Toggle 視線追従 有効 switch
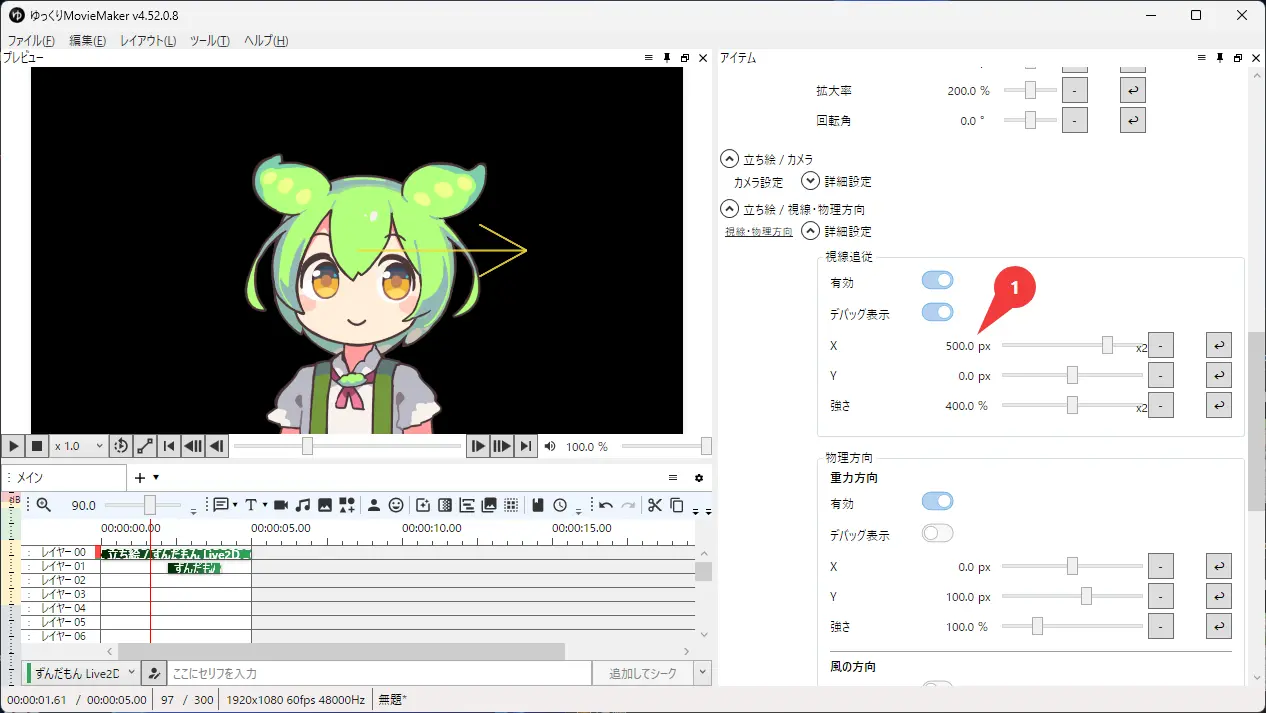The height and width of the screenshot is (713, 1266). (937, 282)
